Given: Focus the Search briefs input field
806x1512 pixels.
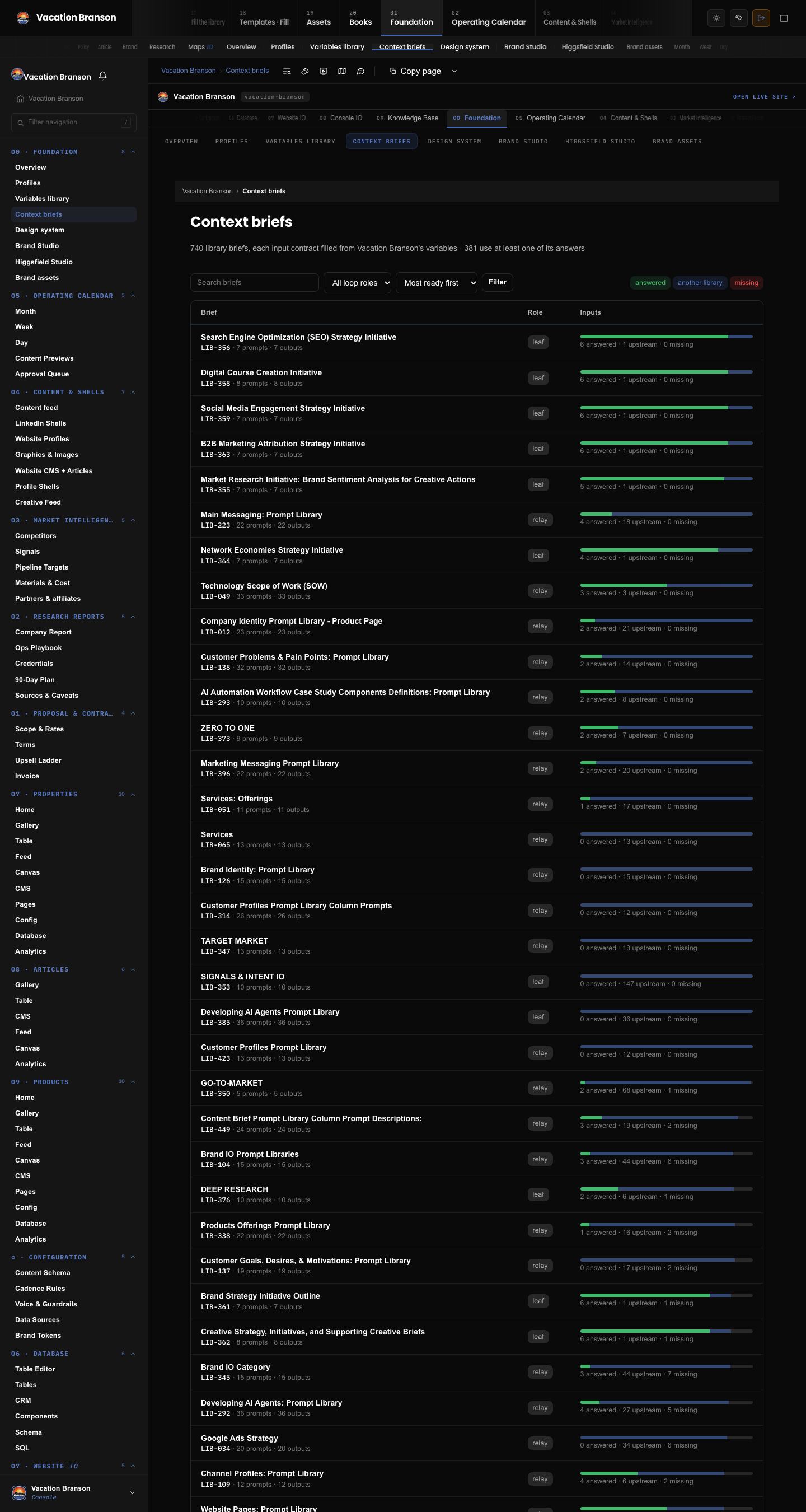Looking at the screenshot, I should 254,283.
